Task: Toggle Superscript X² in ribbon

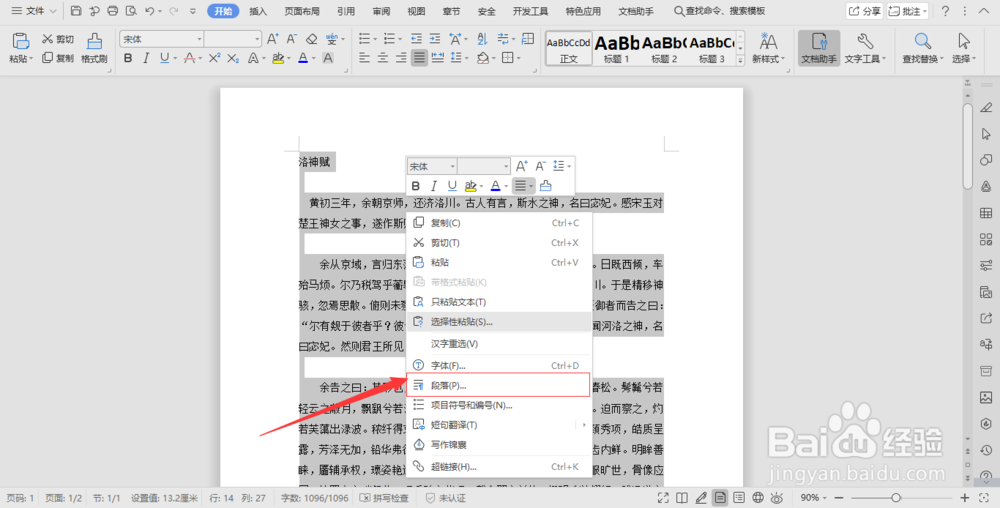Action: point(214,58)
